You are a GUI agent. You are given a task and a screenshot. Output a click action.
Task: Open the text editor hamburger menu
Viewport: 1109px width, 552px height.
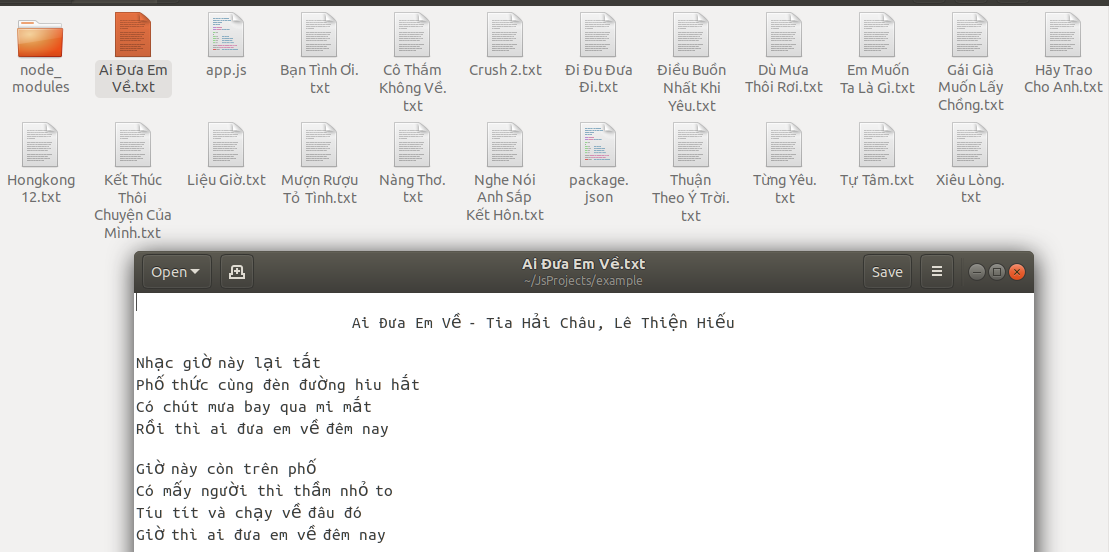(x=936, y=272)
